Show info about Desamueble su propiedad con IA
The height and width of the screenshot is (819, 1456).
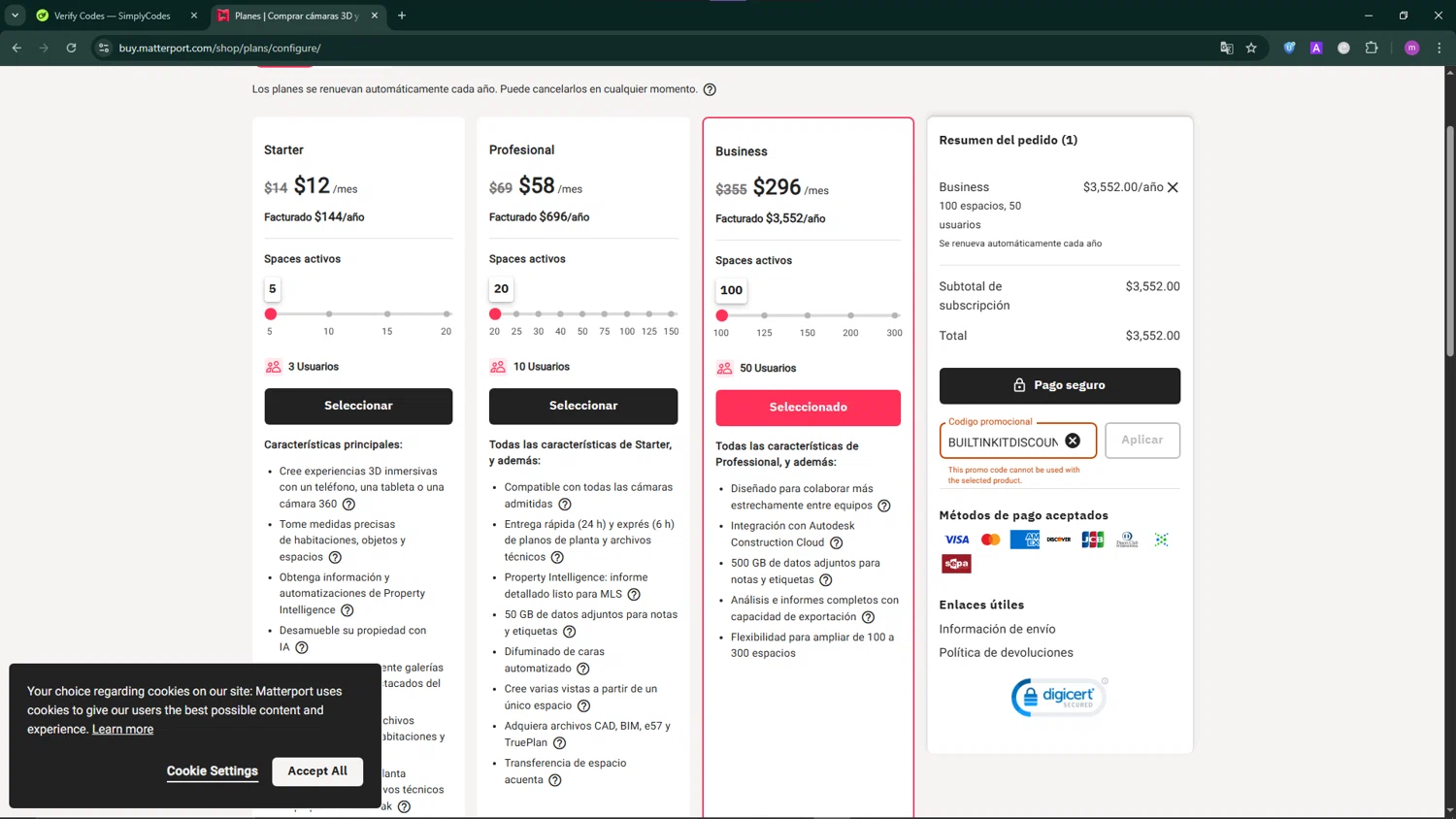(x=302, y=647)
